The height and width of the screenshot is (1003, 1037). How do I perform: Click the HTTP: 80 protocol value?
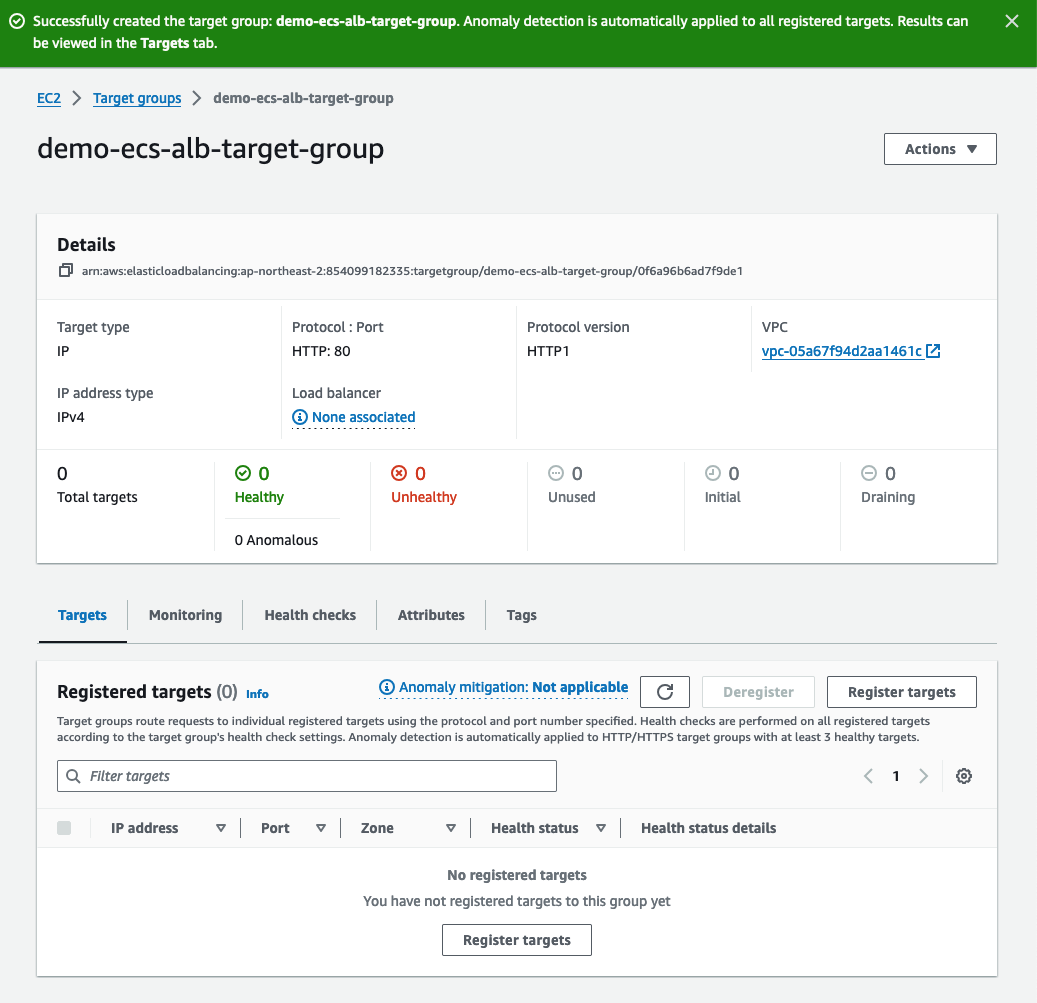(321, 351)
